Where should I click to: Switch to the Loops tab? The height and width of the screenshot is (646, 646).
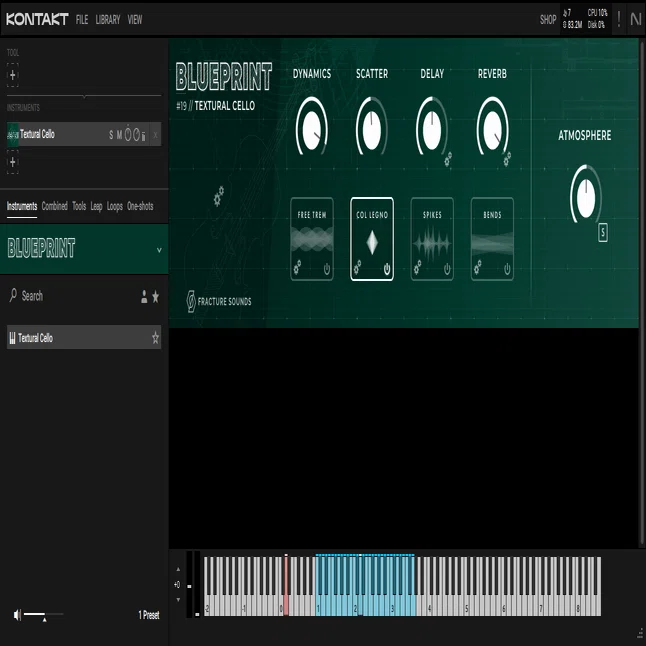pyautogui.click(x=115, y=206)
